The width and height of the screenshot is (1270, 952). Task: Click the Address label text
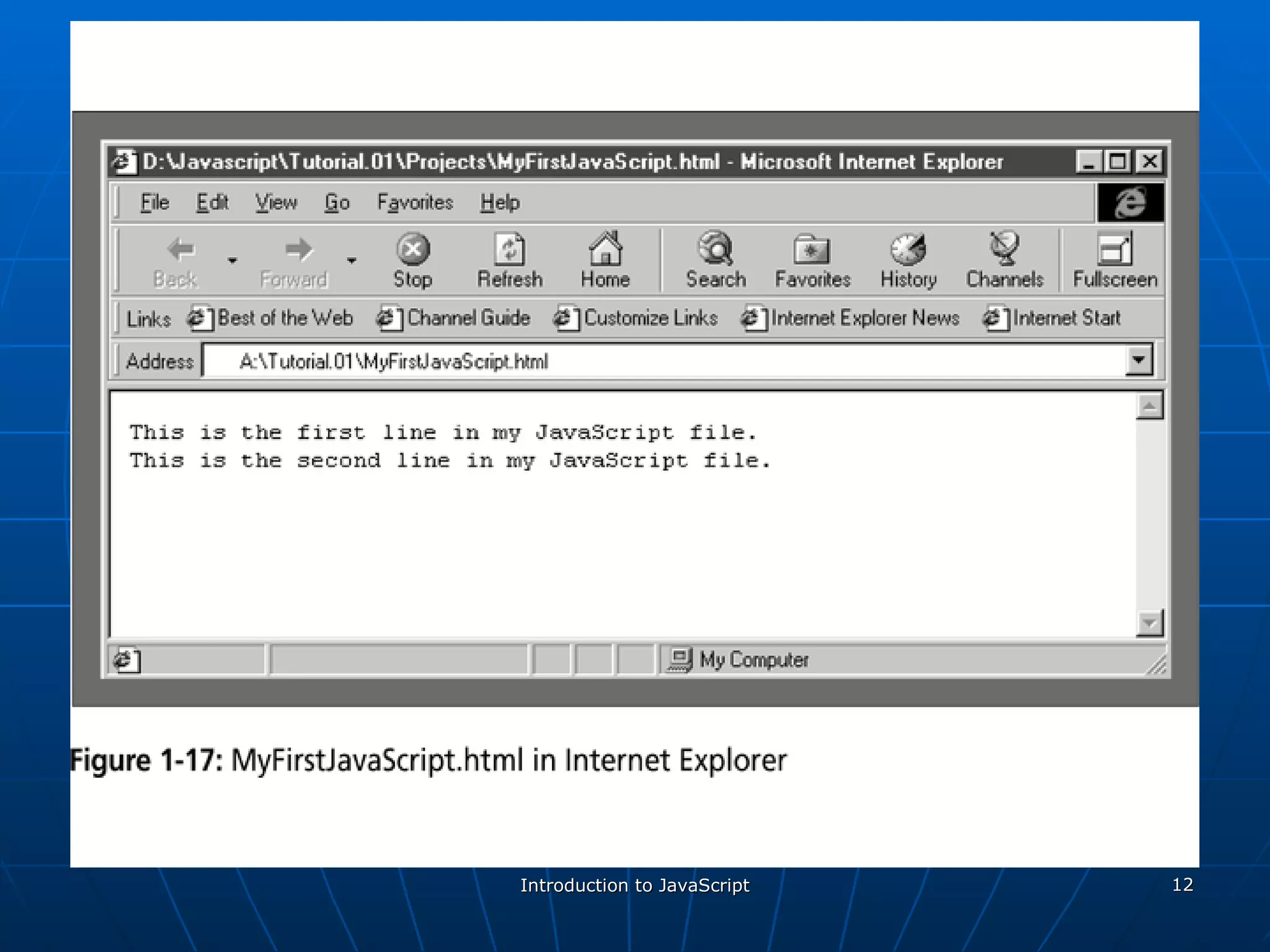tap(160, 361)
